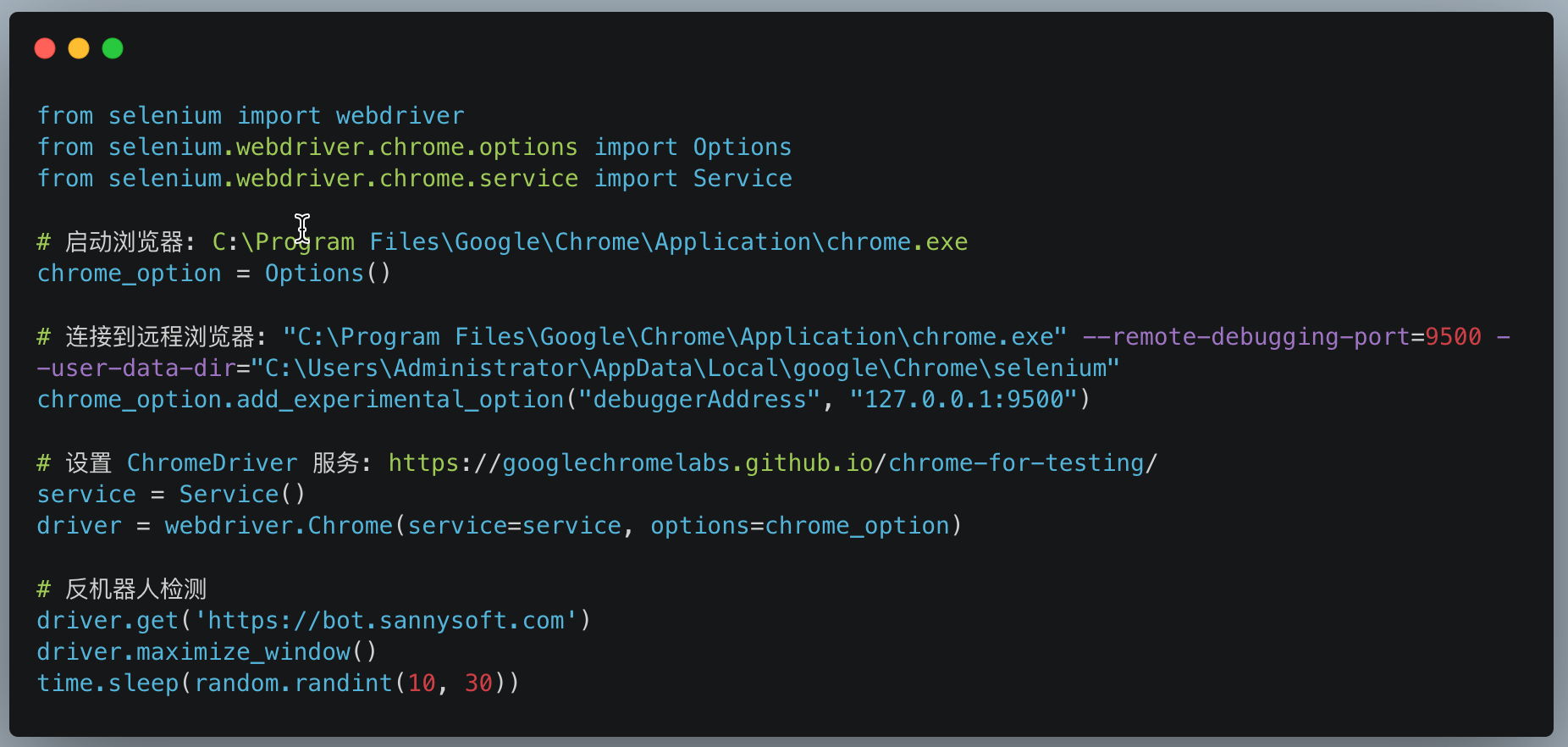Click the 启动浏览器 comment text
The height and width of the screenshot is (747, 1568).
tap(124, 242)
